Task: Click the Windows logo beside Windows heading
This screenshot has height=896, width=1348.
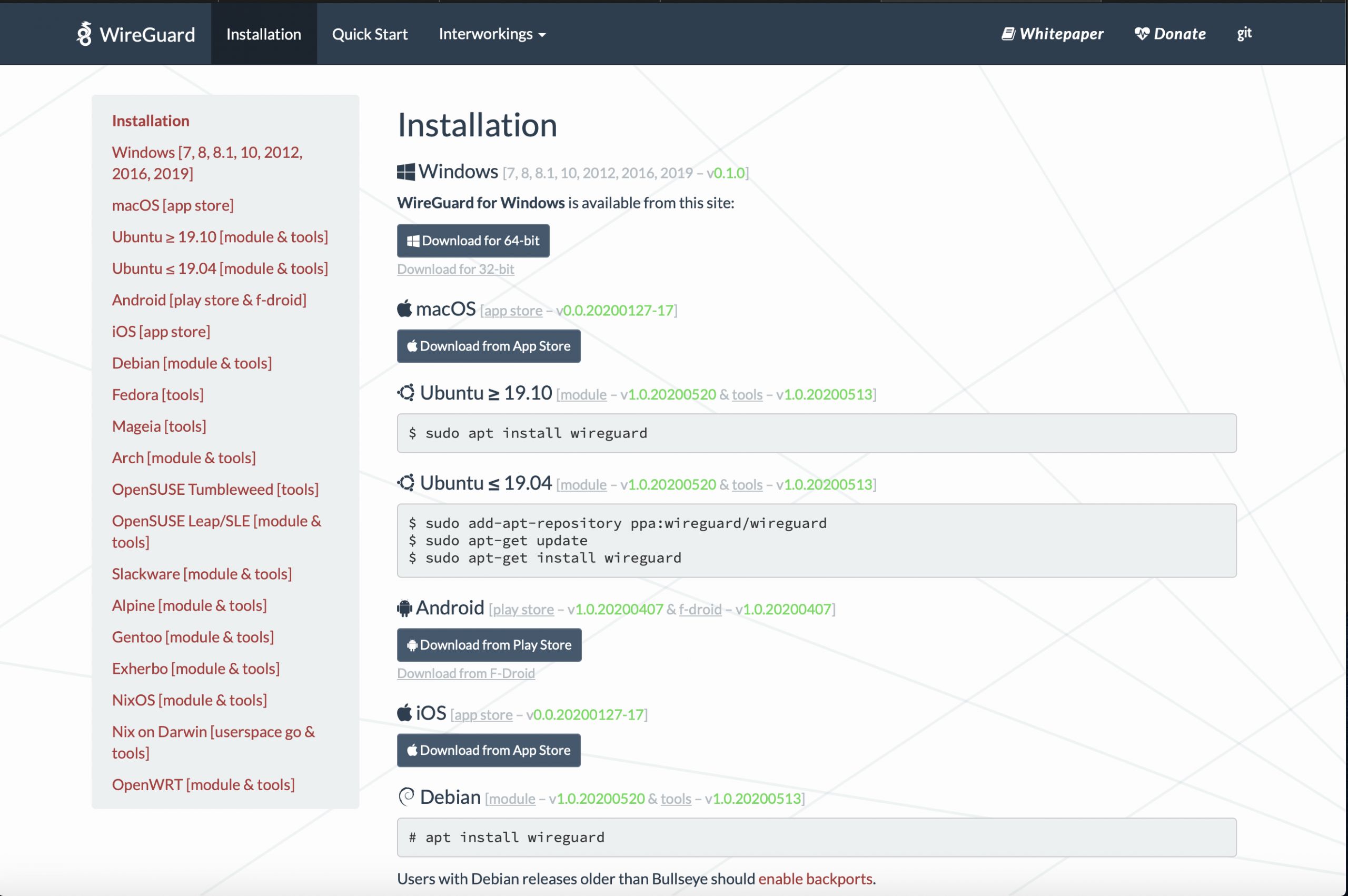Action: (x=405, y=172)
